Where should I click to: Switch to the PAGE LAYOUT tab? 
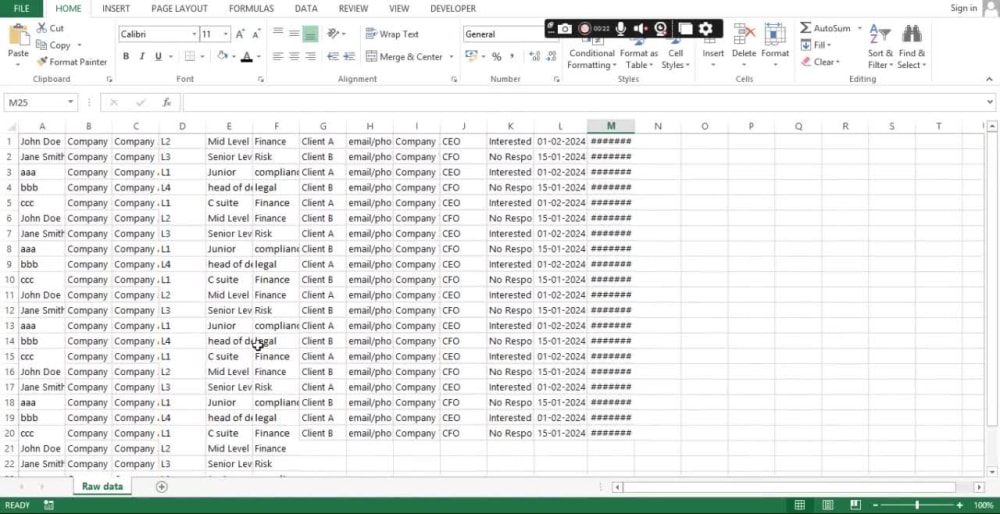point(179,8)
